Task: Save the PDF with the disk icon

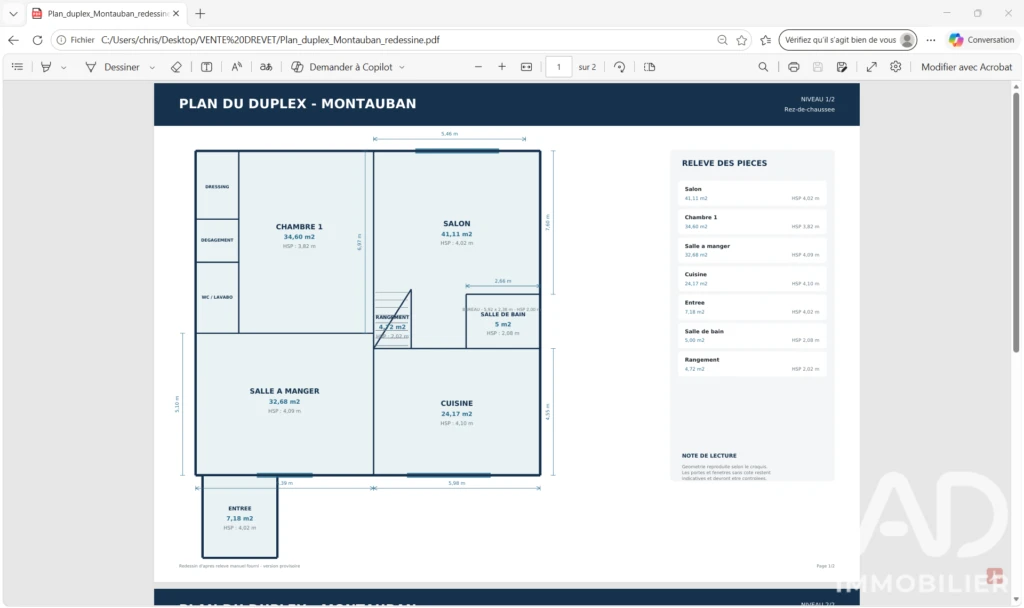Action: [818, 67]
